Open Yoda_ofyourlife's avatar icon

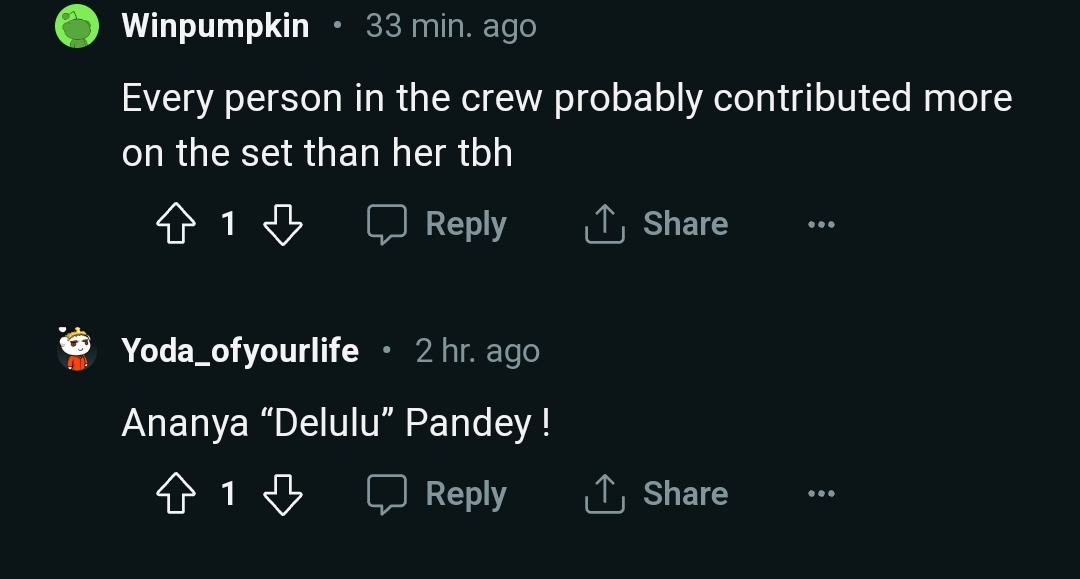(x=76, y=350)
